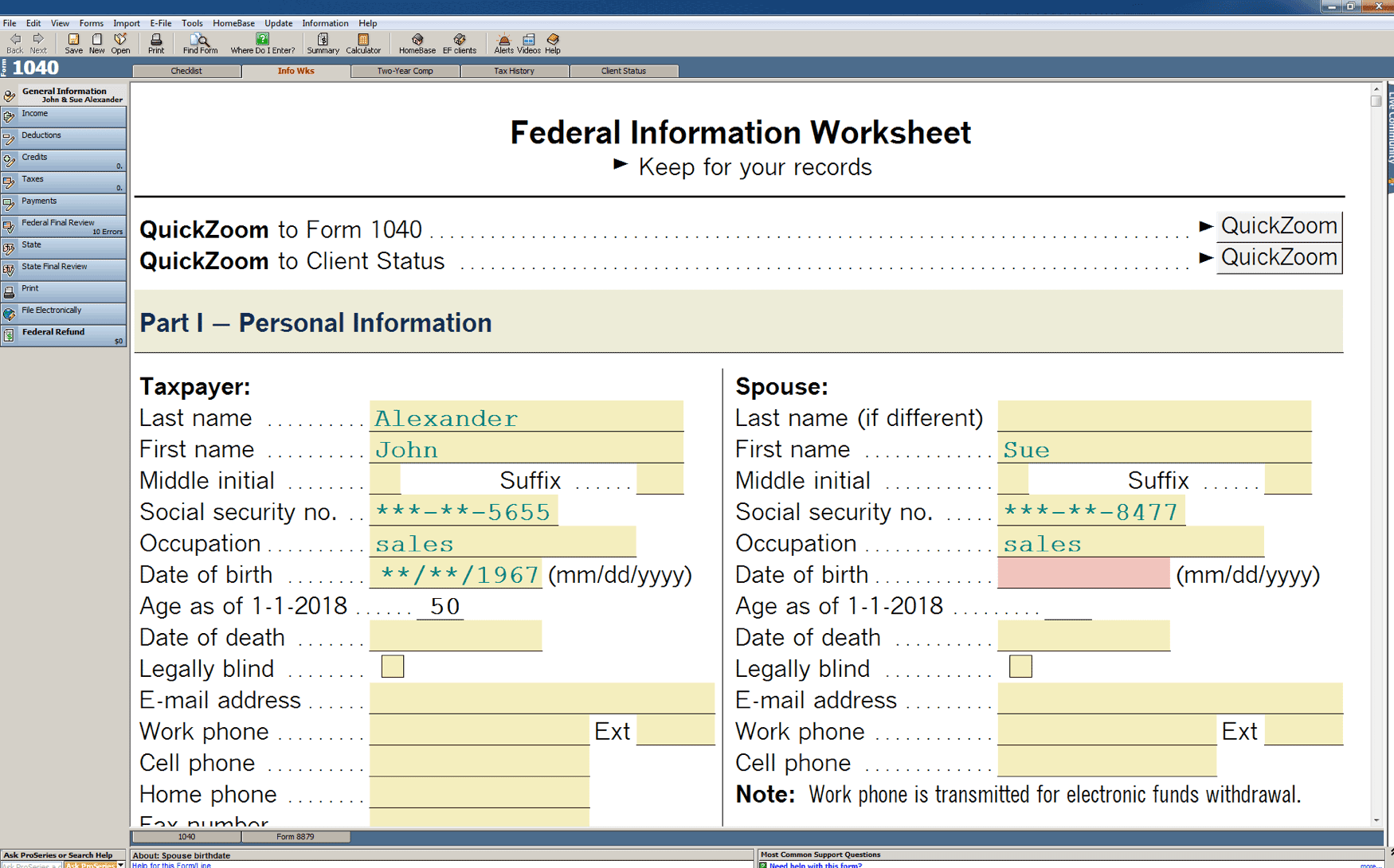Select Deductions section in sidebar
The image size is (1394, 868).
click(64, 138)
